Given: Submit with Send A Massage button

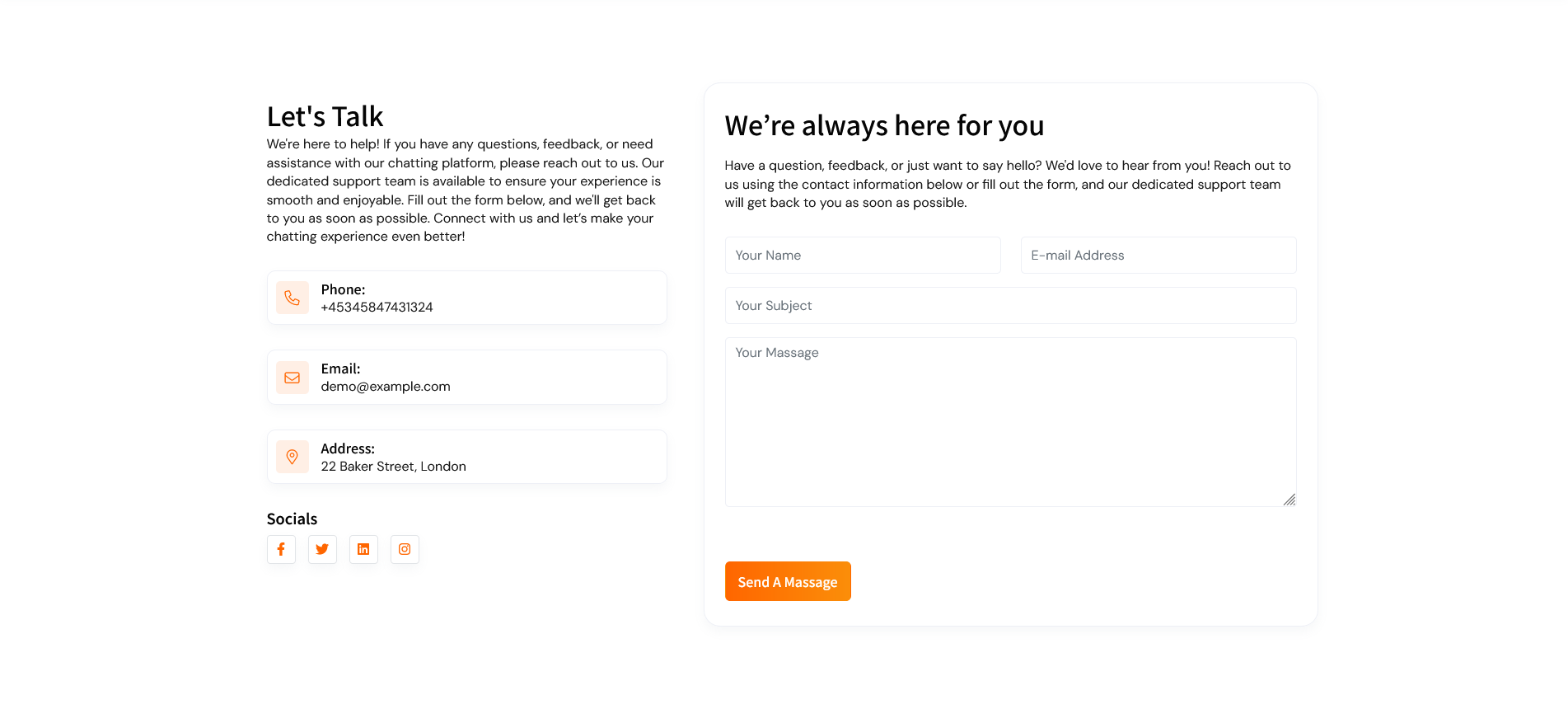Looking at the screenshot, I should click(x=788, y=582).
